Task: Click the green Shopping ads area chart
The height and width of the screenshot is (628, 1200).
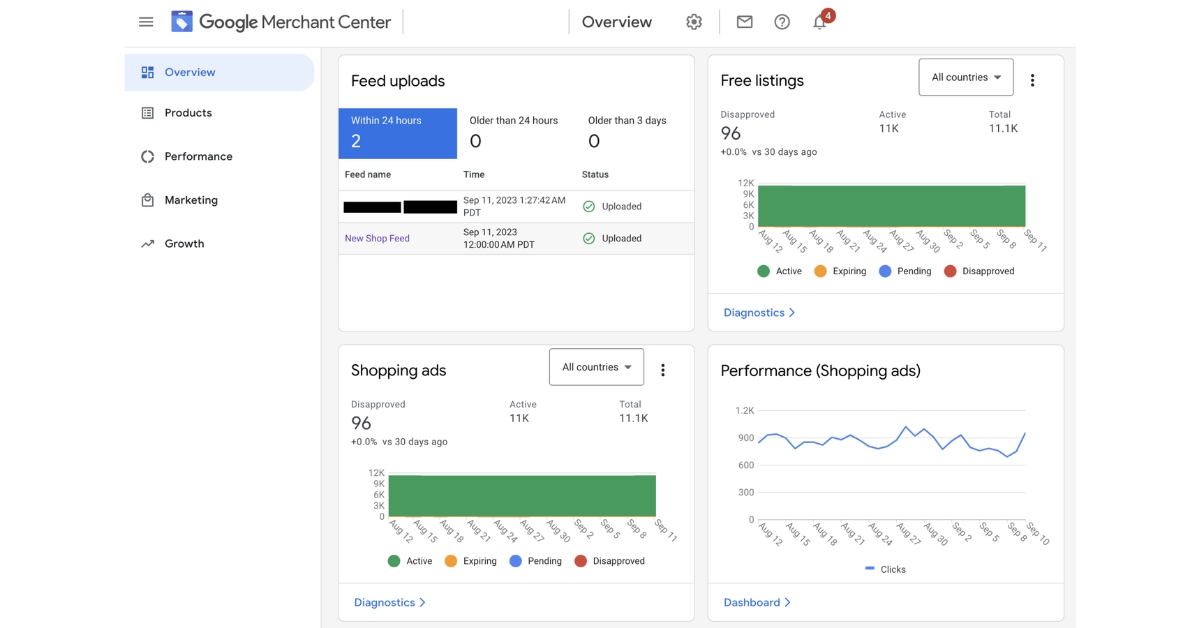Action: pyautogui.click(x=522, y=496)
